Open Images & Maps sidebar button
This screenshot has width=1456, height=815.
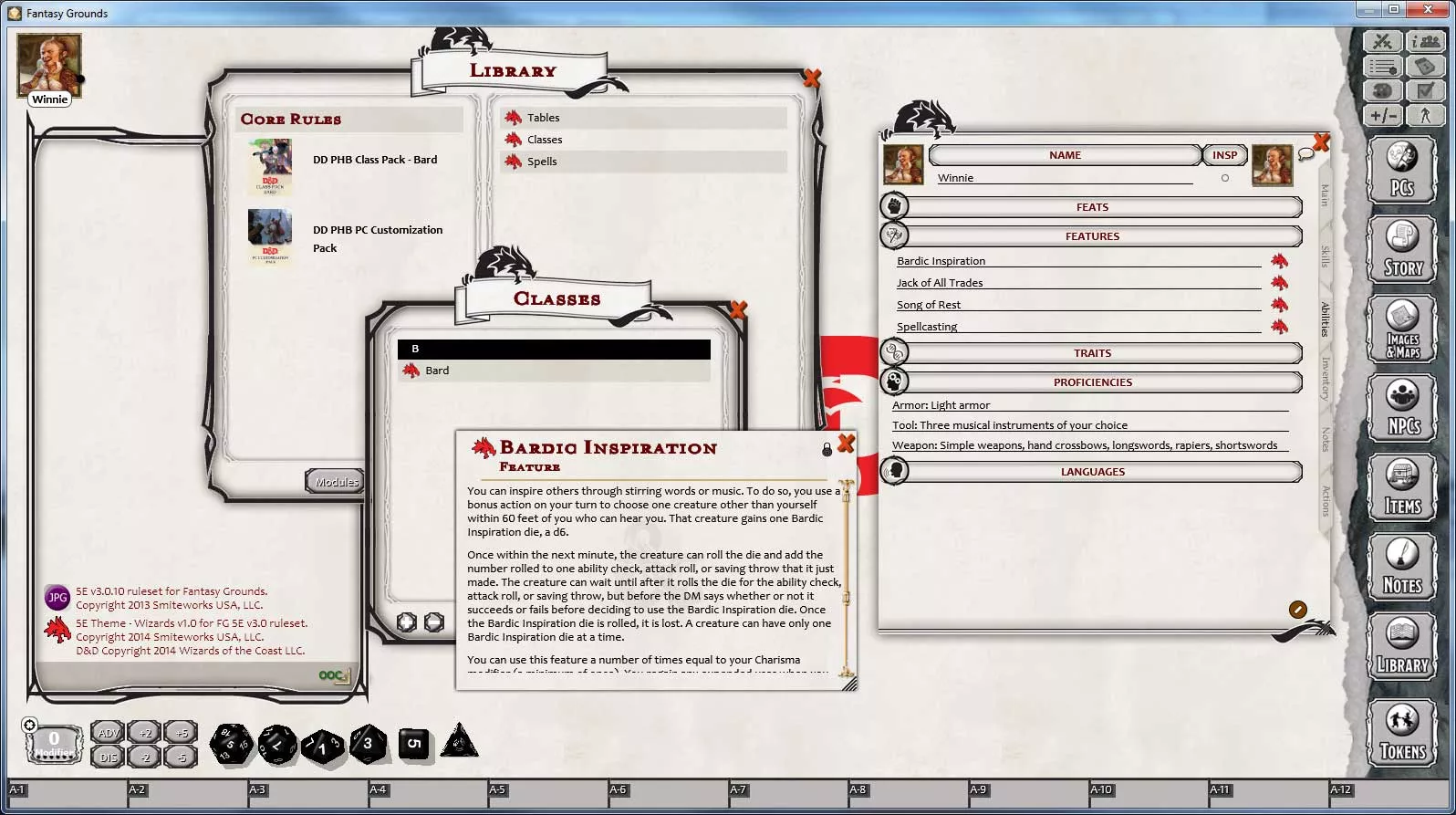(x=1402, y=329)
